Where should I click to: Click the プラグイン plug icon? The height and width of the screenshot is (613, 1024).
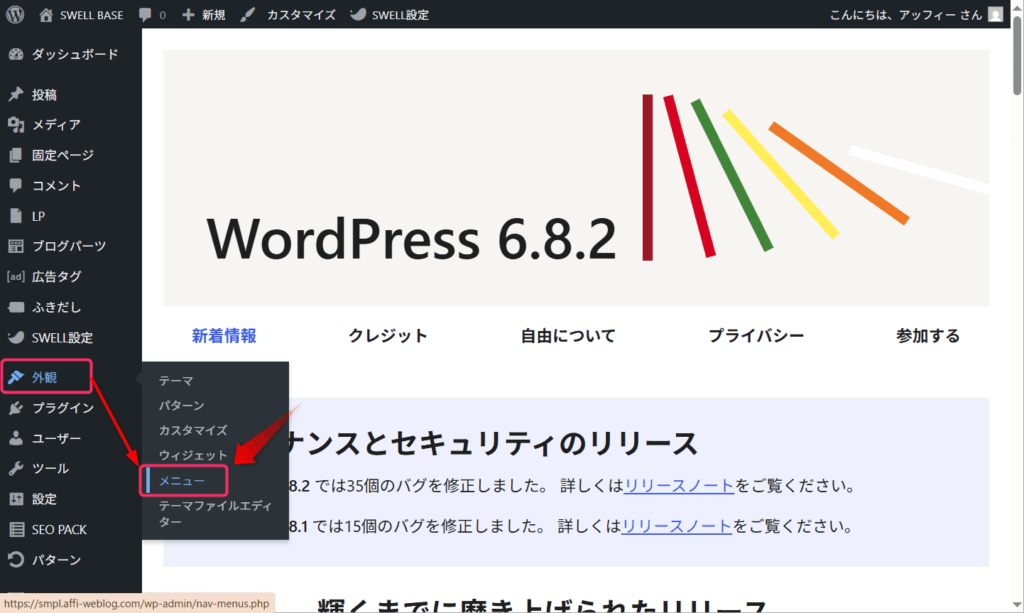click(x=16, y=408)
